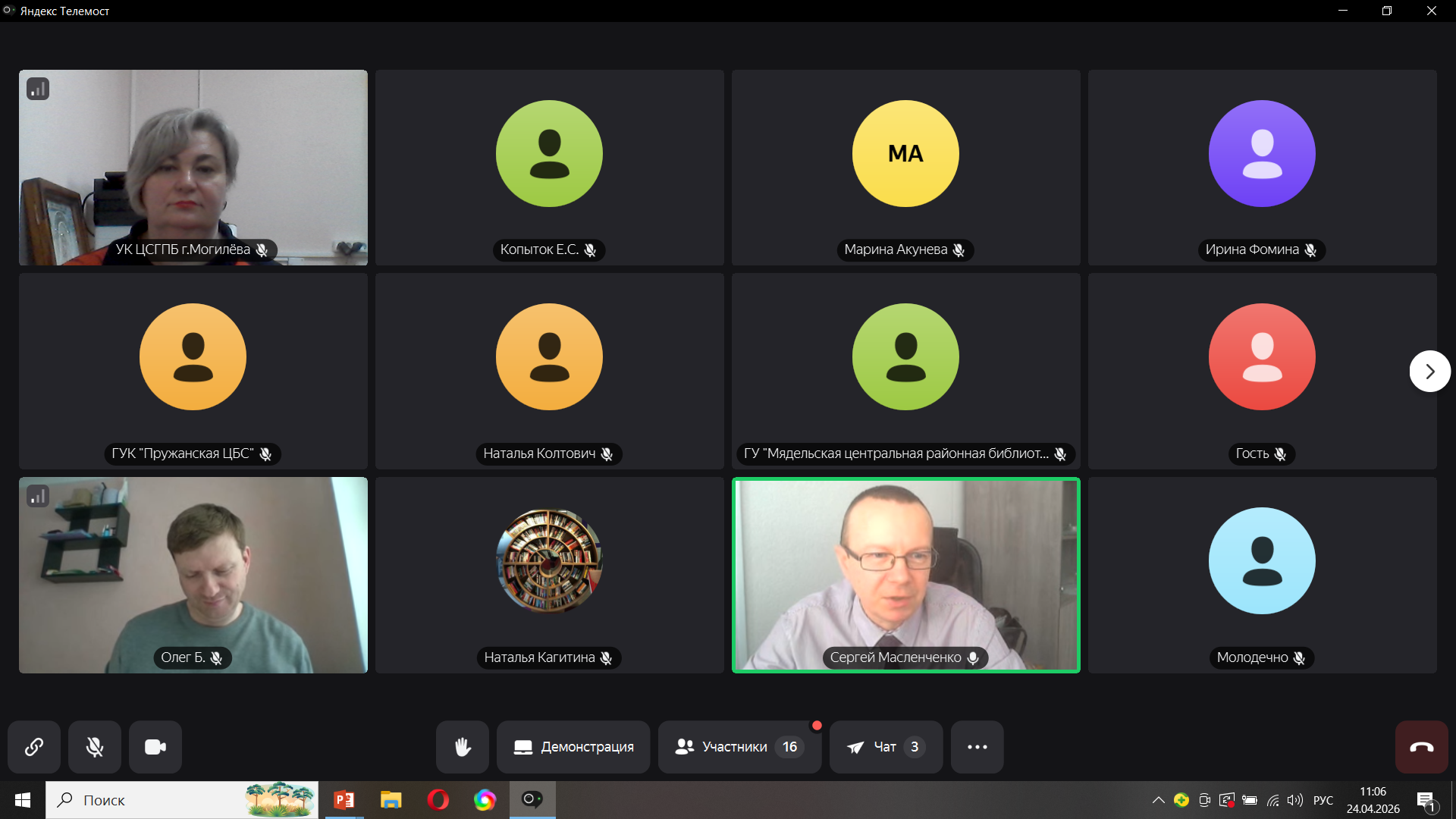
Task: Click connection quality icon on Олег Б. video
Action: (x=38, y=497)
